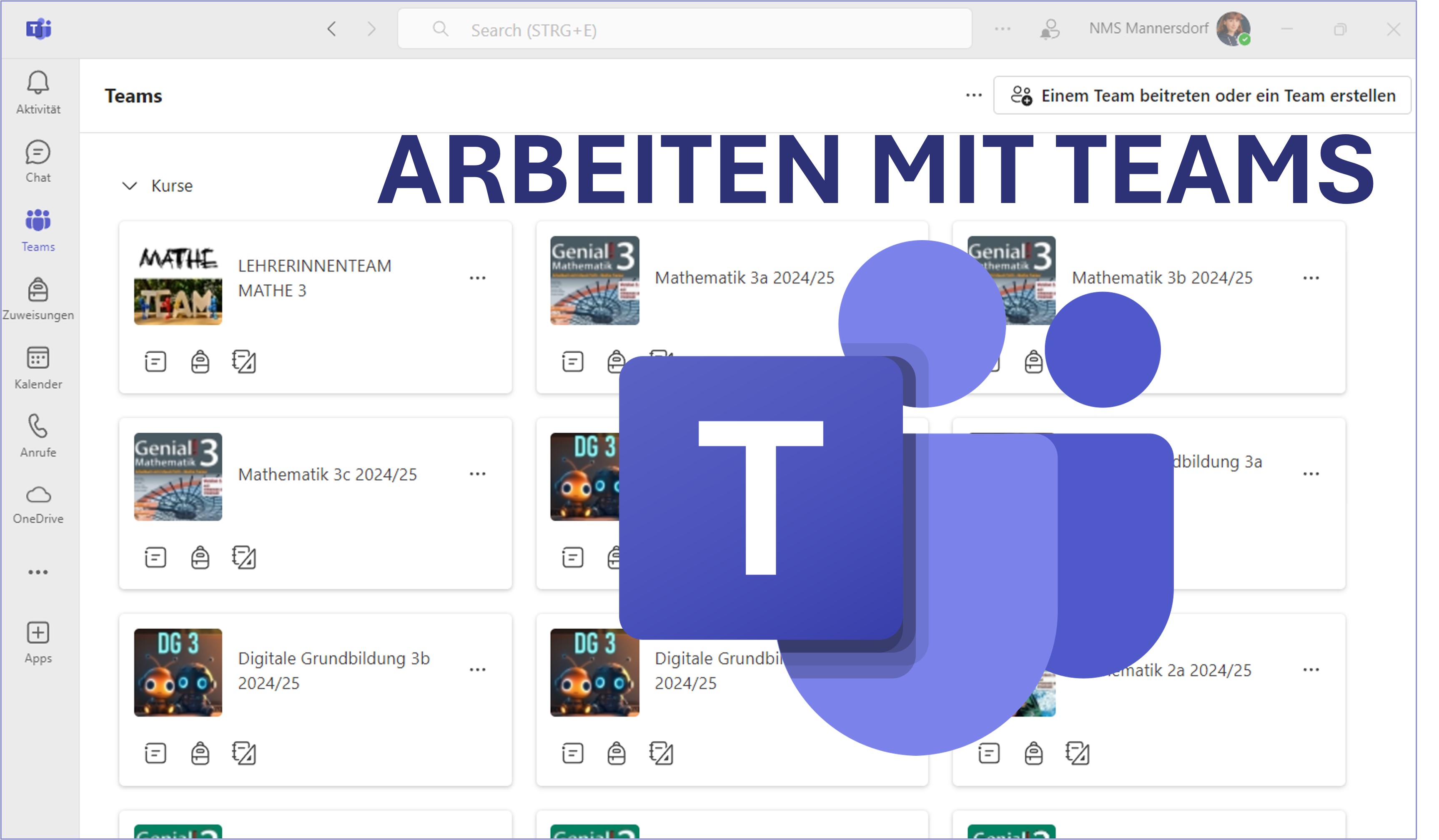
Task: Open posts icon for LEHRERINNENTEAM MATHE 3
Action: [155, 362]
